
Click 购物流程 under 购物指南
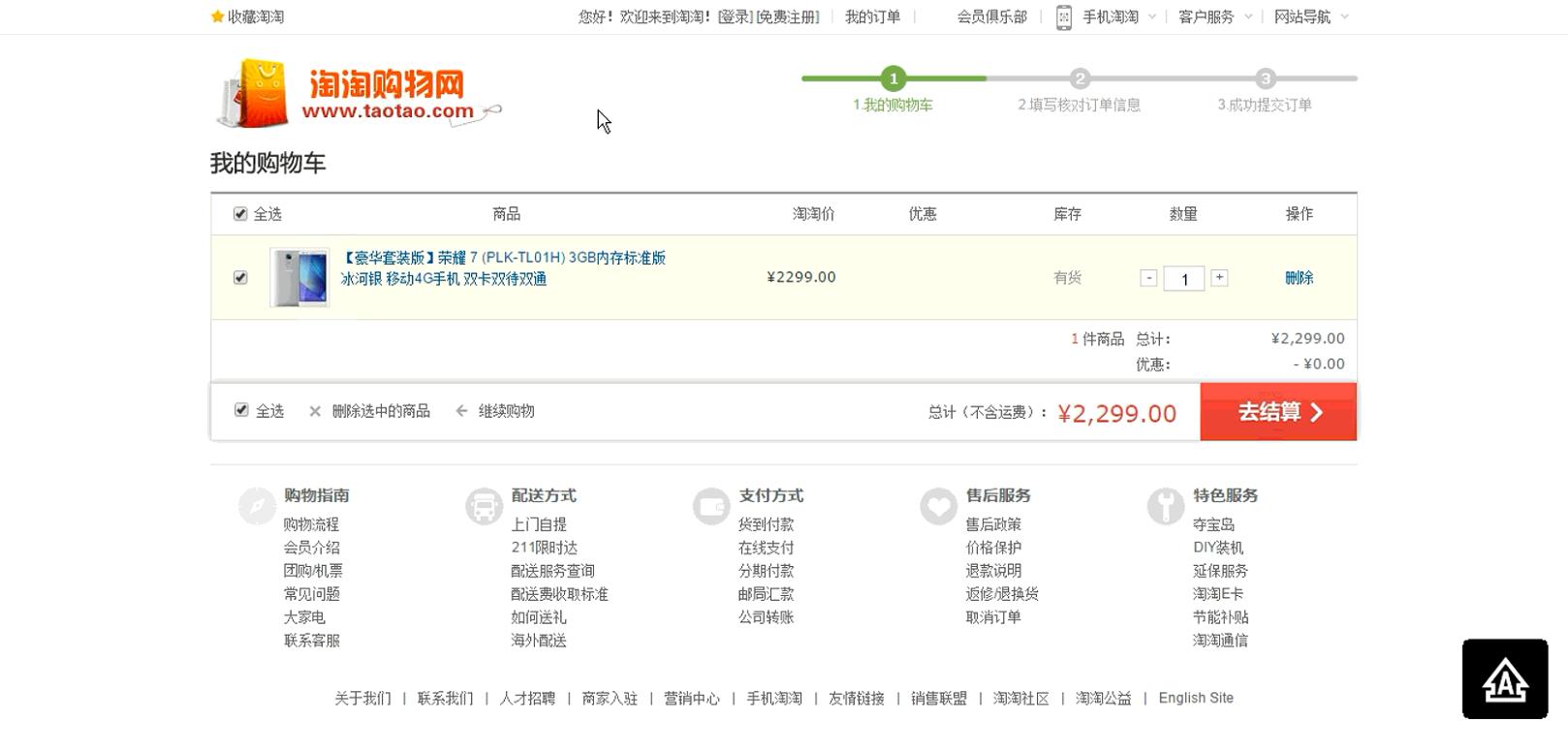[x=311, y=524]
